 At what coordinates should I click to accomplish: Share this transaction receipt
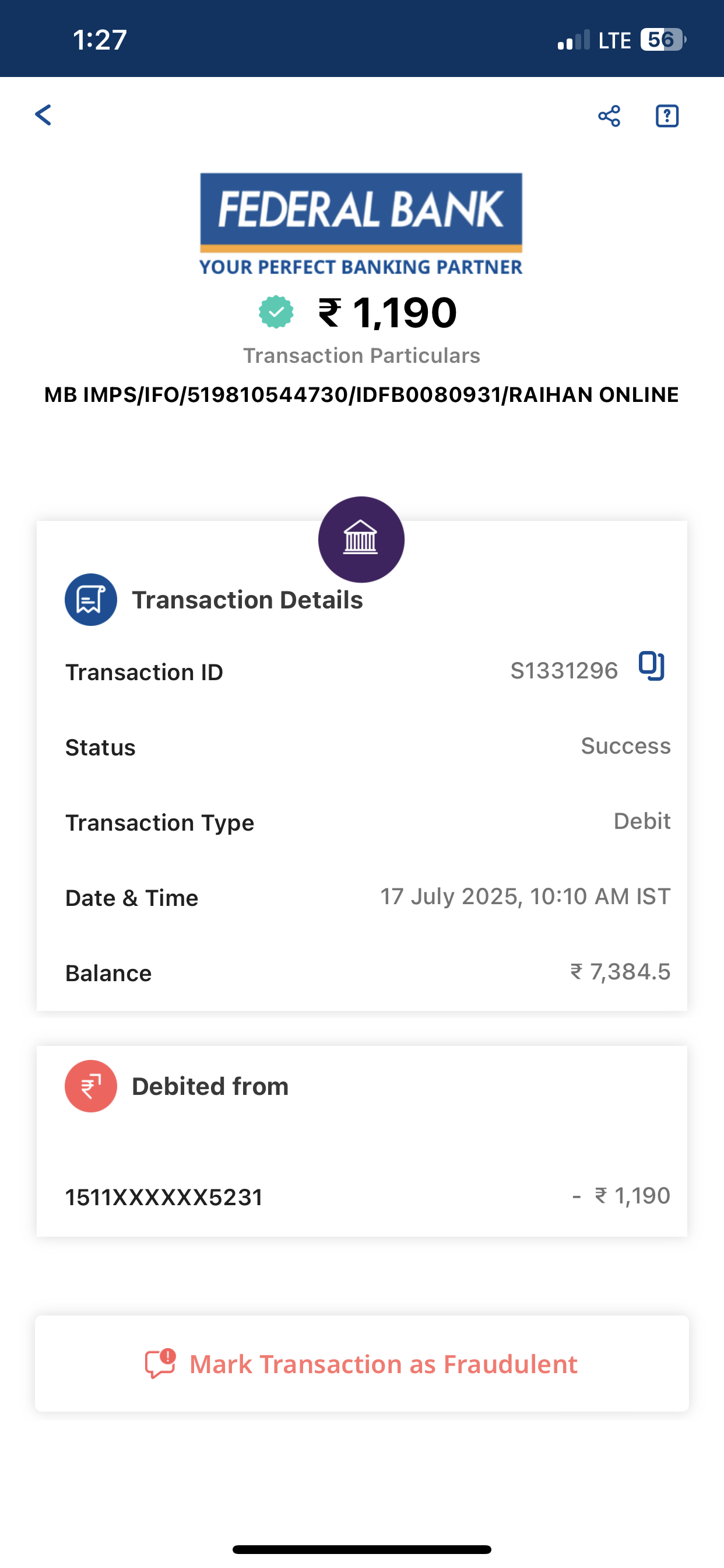pyautogui.click(x=609, y=116)
